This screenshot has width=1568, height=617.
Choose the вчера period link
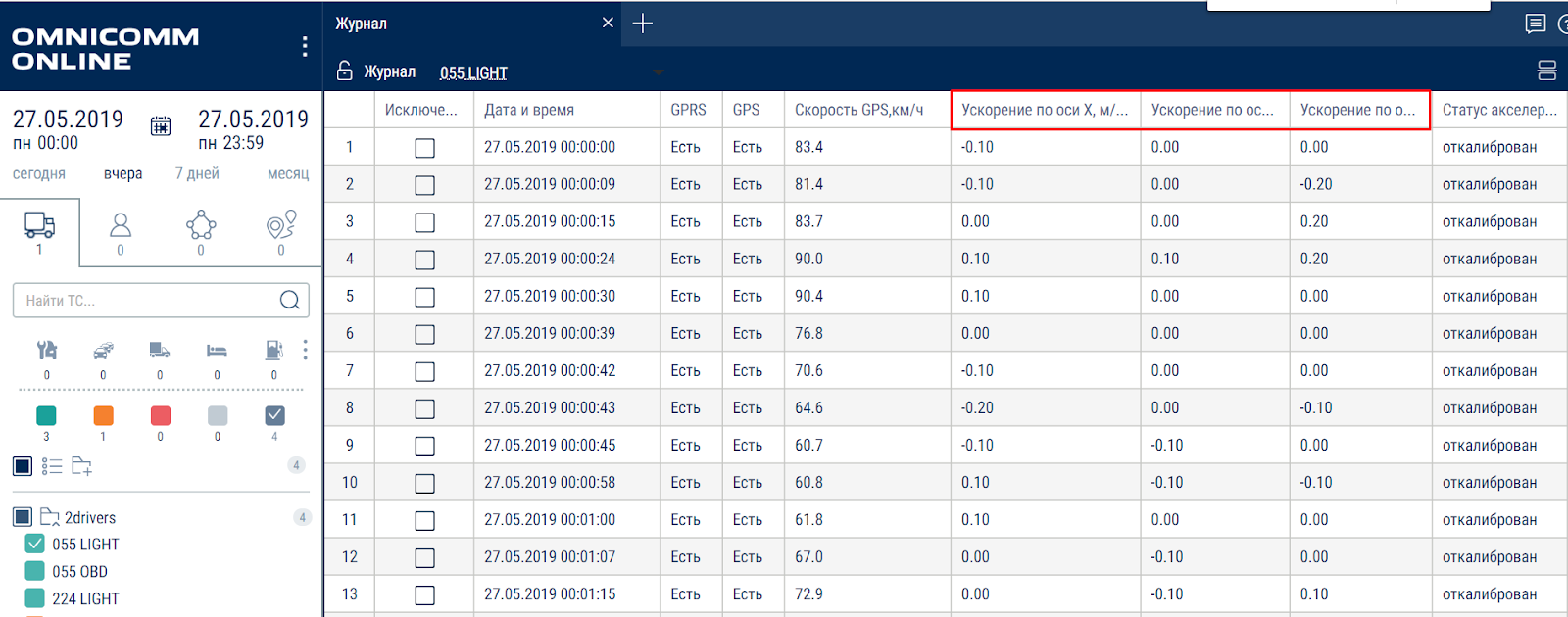(122, 173)
